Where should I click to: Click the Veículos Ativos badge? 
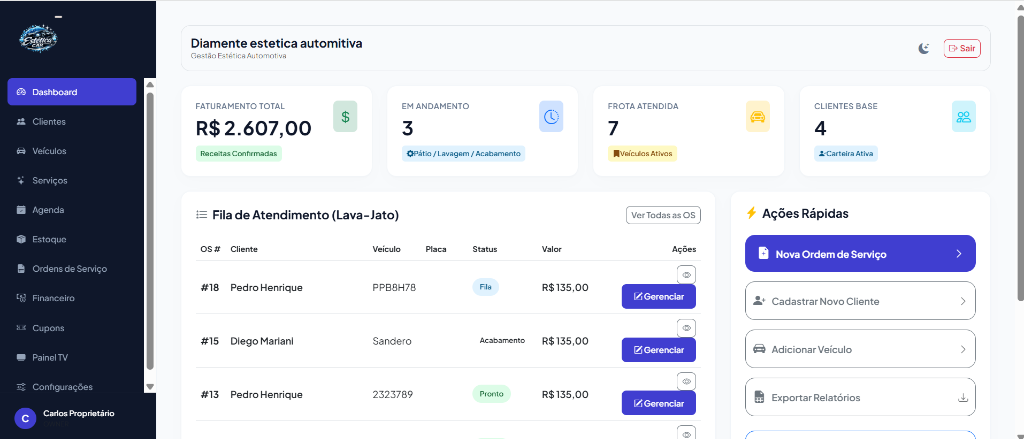point(643,154)
